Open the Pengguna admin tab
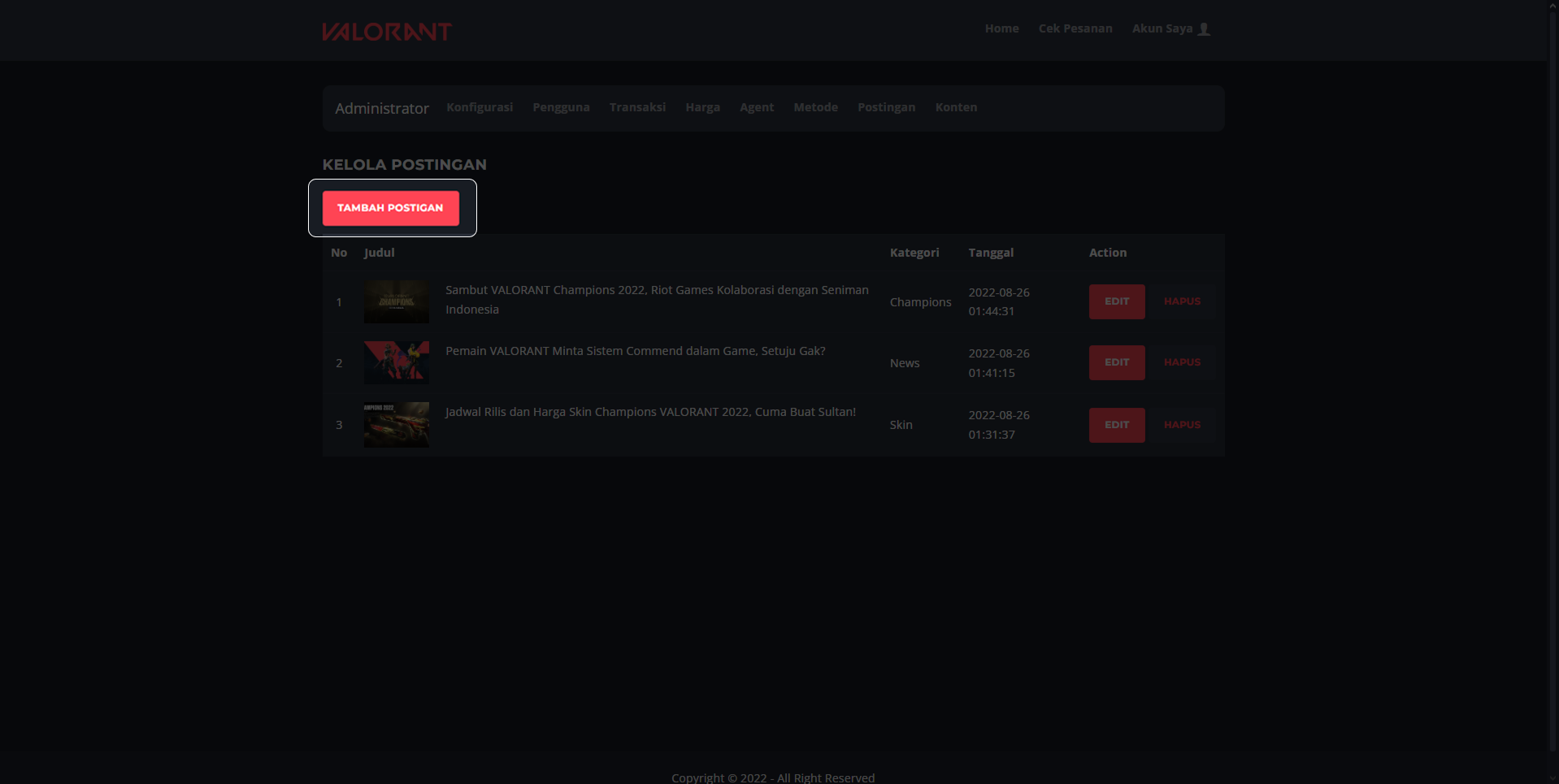The width and height of the screenshot is (1559, 784). [x=561, y=107]
